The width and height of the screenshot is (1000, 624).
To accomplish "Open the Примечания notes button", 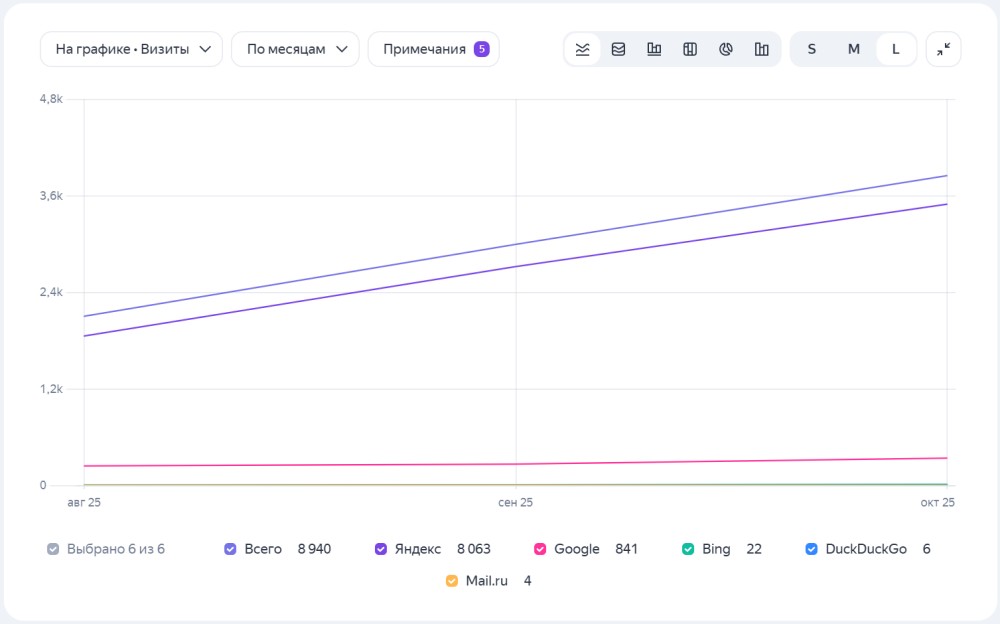I will (434, 49).
